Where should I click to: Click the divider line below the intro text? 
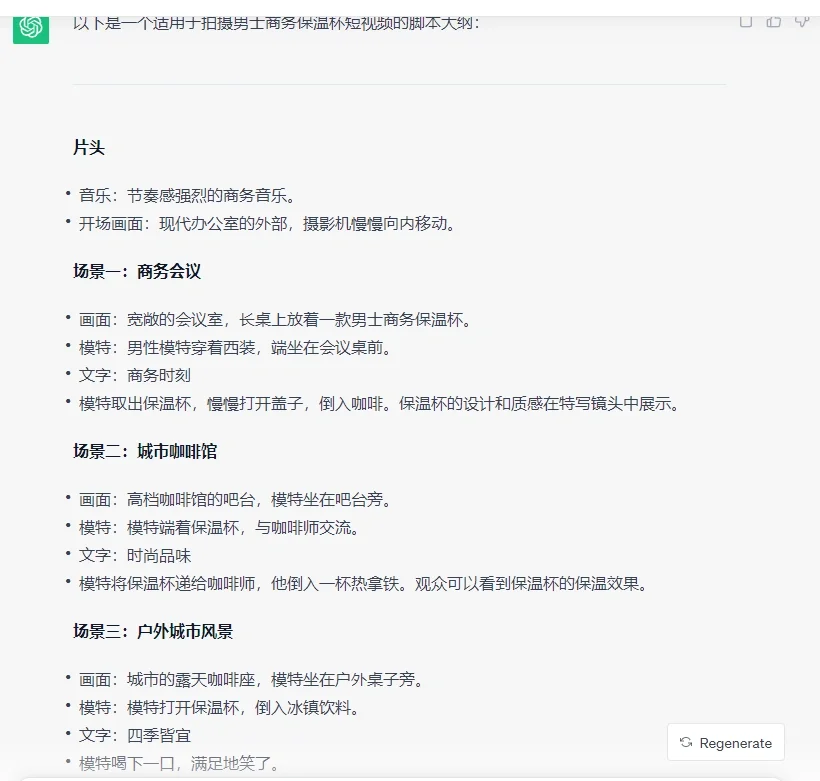click(x=400, y=86)
